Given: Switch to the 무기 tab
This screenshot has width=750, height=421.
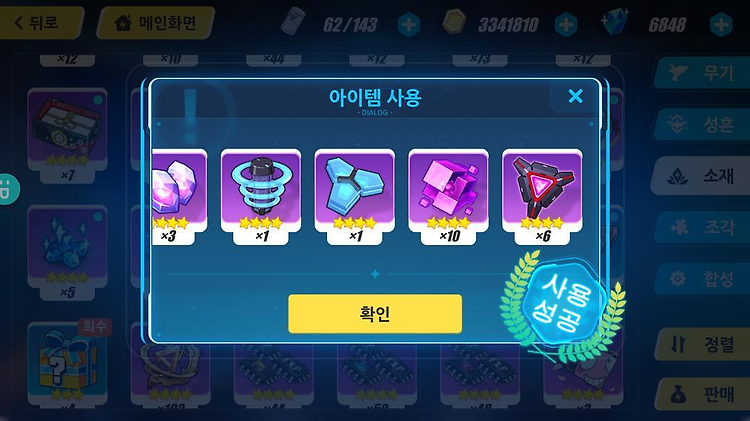Looking at the screenshot, I should coord(702,73).
